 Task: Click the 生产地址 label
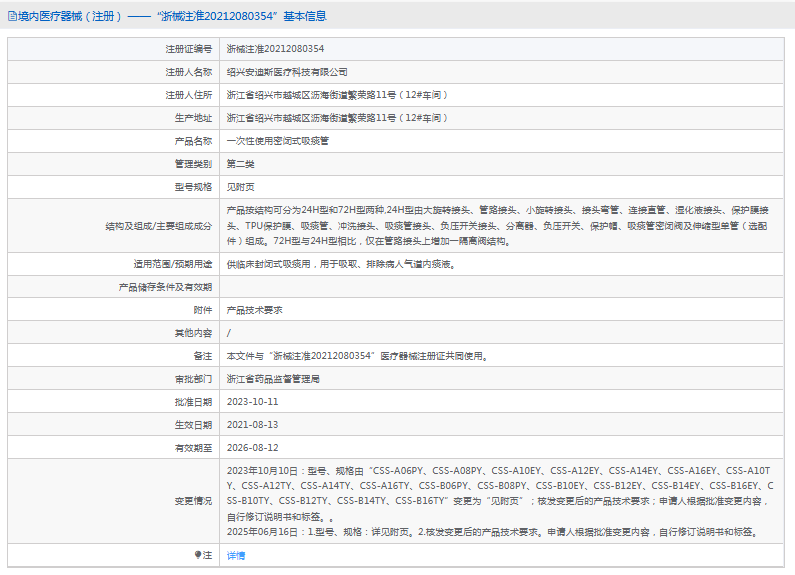(x=193, y=118)
